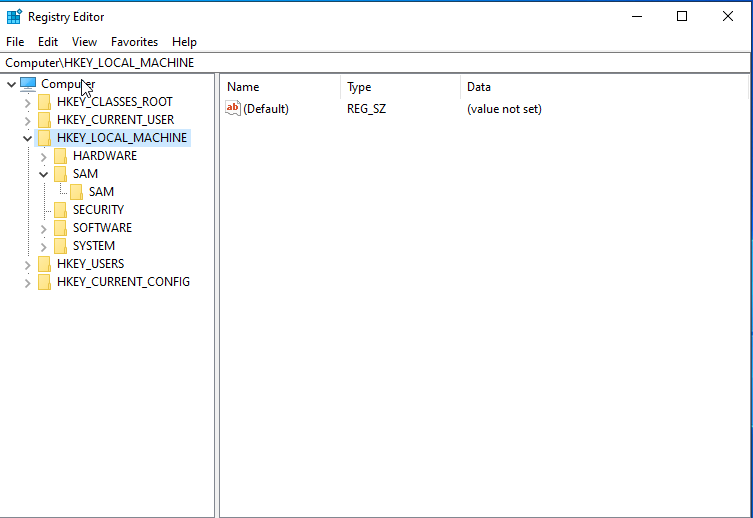The width and height of the screenshot is (753, 518).
Task: Select the Computer label in the tree
Action: 68,84
